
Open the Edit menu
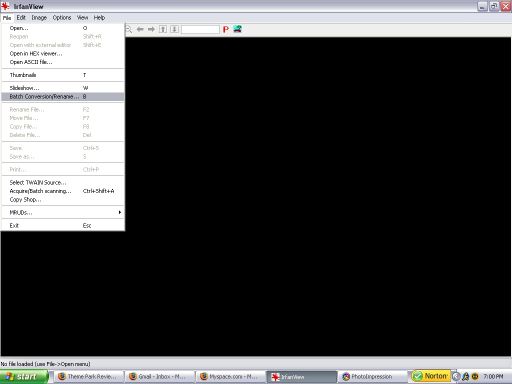point(21,18)
